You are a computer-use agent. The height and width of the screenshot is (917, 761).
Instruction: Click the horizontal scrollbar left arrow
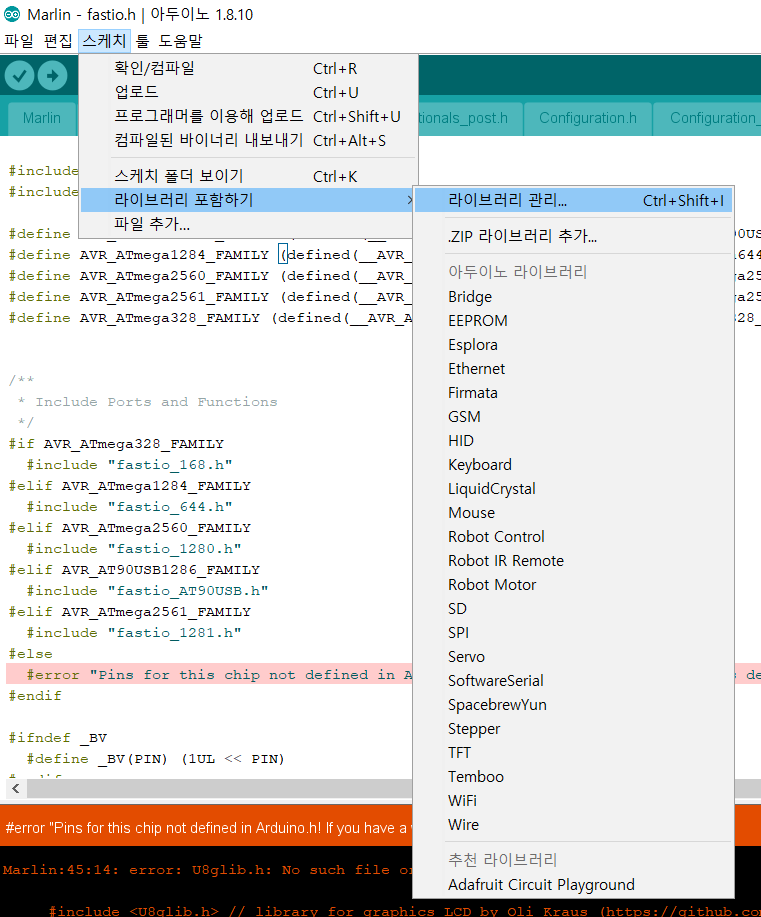(x=16, y=788)
